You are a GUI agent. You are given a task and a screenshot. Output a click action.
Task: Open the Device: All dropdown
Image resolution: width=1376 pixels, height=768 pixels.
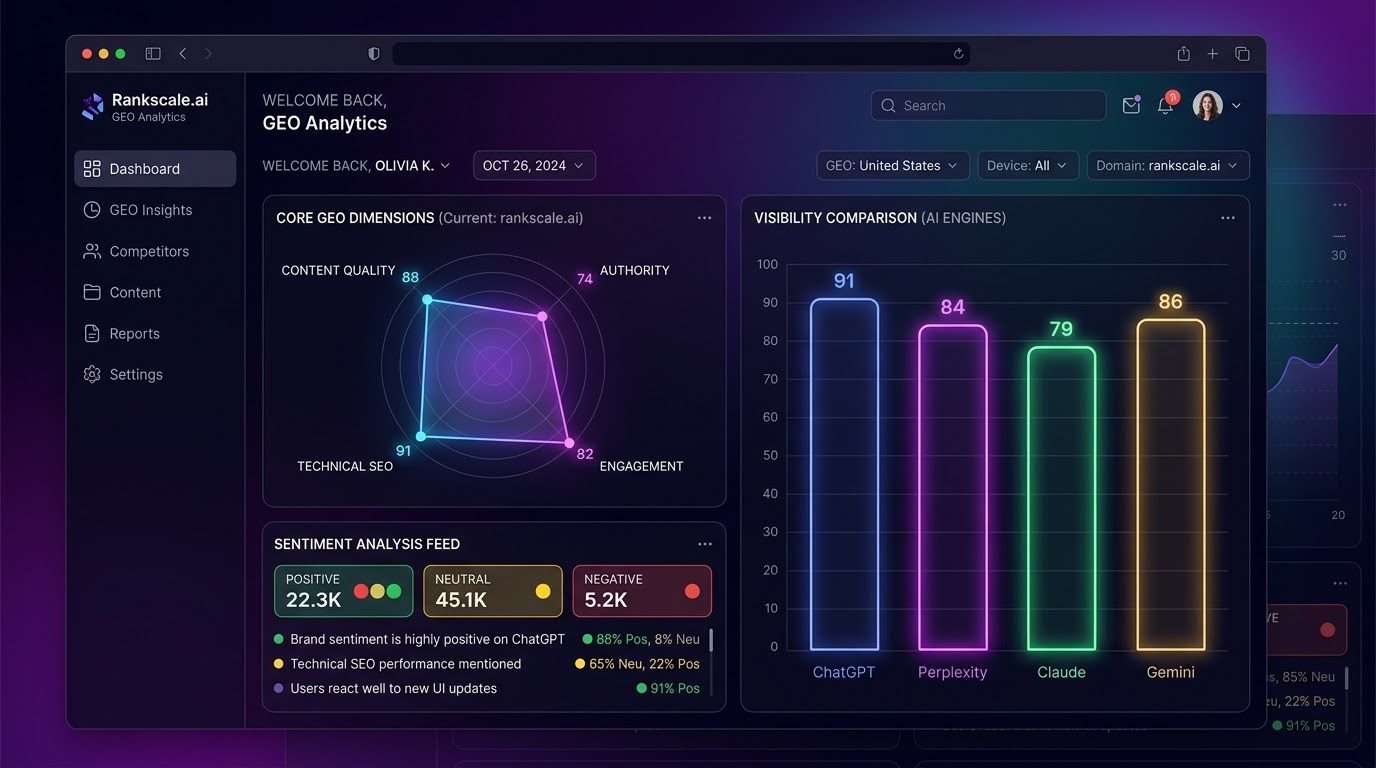coord(1028,165)
